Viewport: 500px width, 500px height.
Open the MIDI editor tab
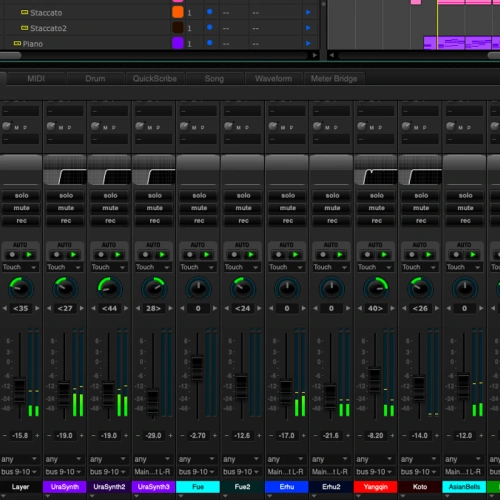click(x=36, y=79)
